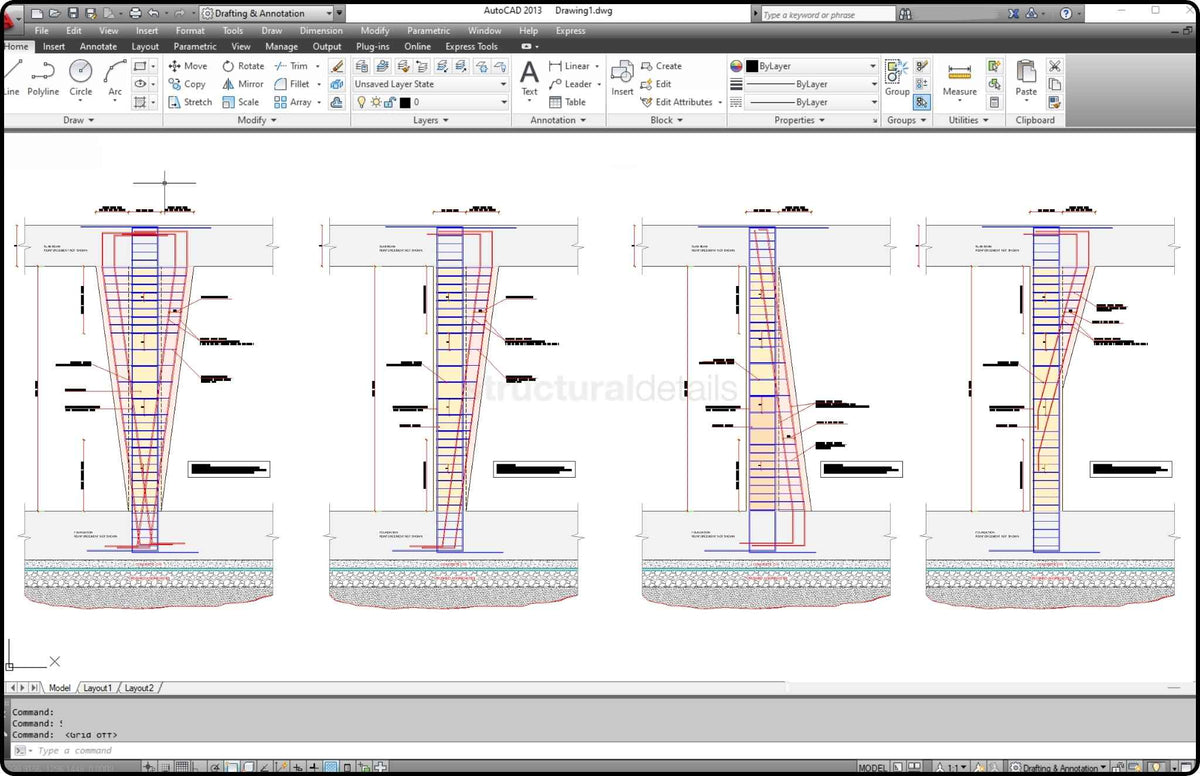Click the Undo arrow in quick access toolbar
The width and height of the screenshot is (1200, 776).
coord(153,14)
